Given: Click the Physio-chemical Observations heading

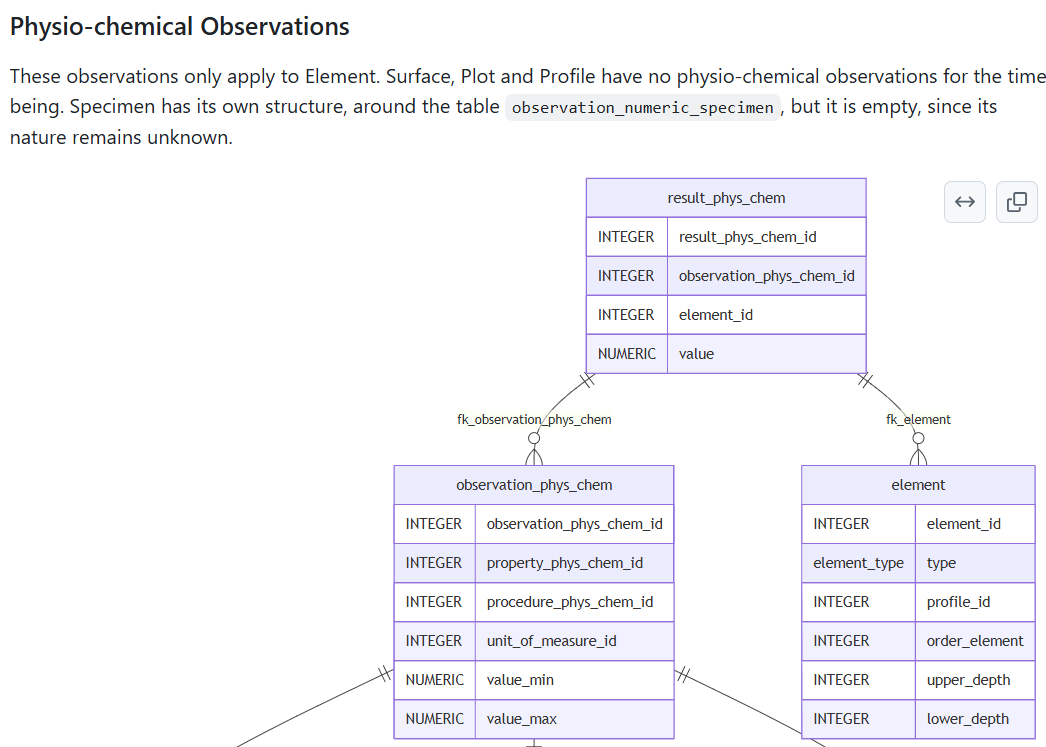Looking at the screenshot, I should pos(180,27).
